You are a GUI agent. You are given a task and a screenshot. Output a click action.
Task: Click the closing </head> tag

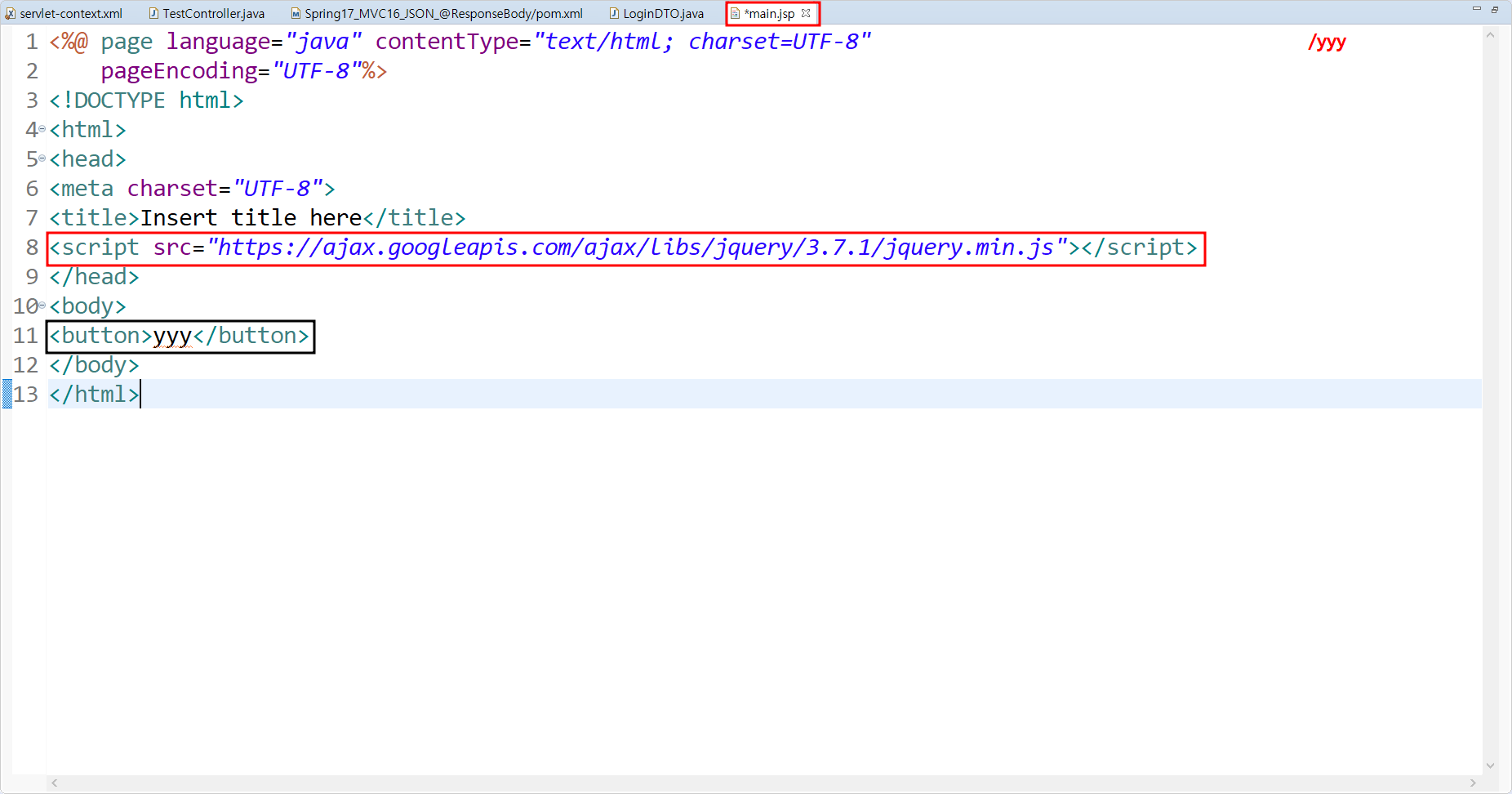[x=94, y=277]
